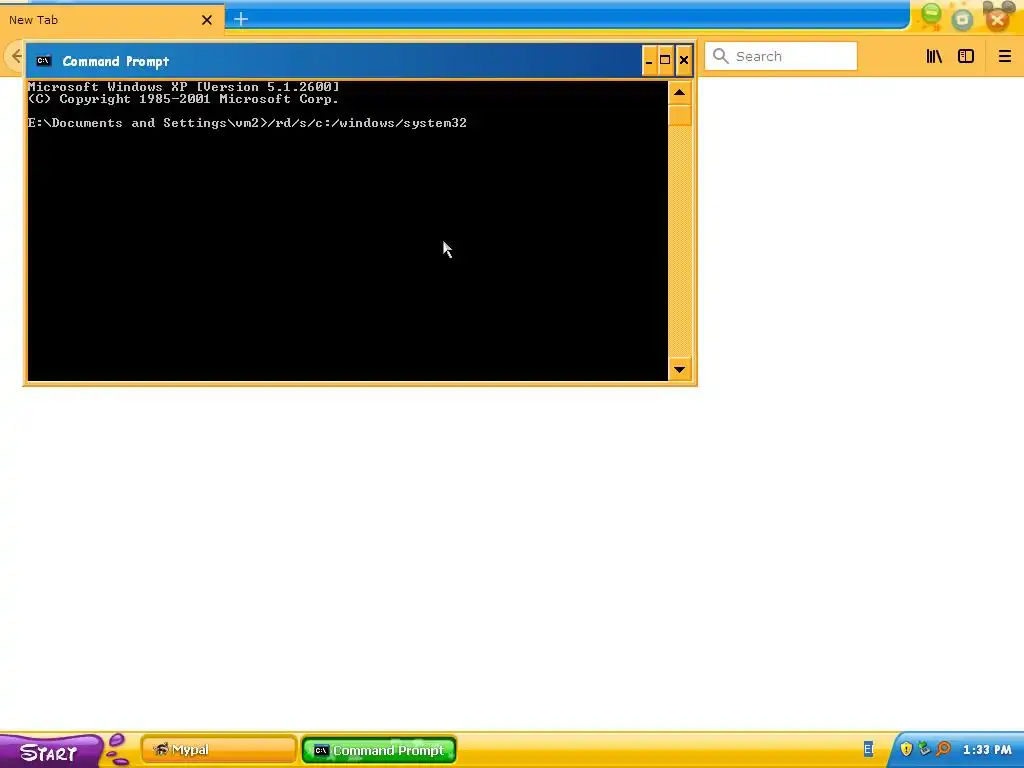This screenshot has width=1024, height=768.
Task: Open the Mypal browser hamburger menu
Action: 1004,56
